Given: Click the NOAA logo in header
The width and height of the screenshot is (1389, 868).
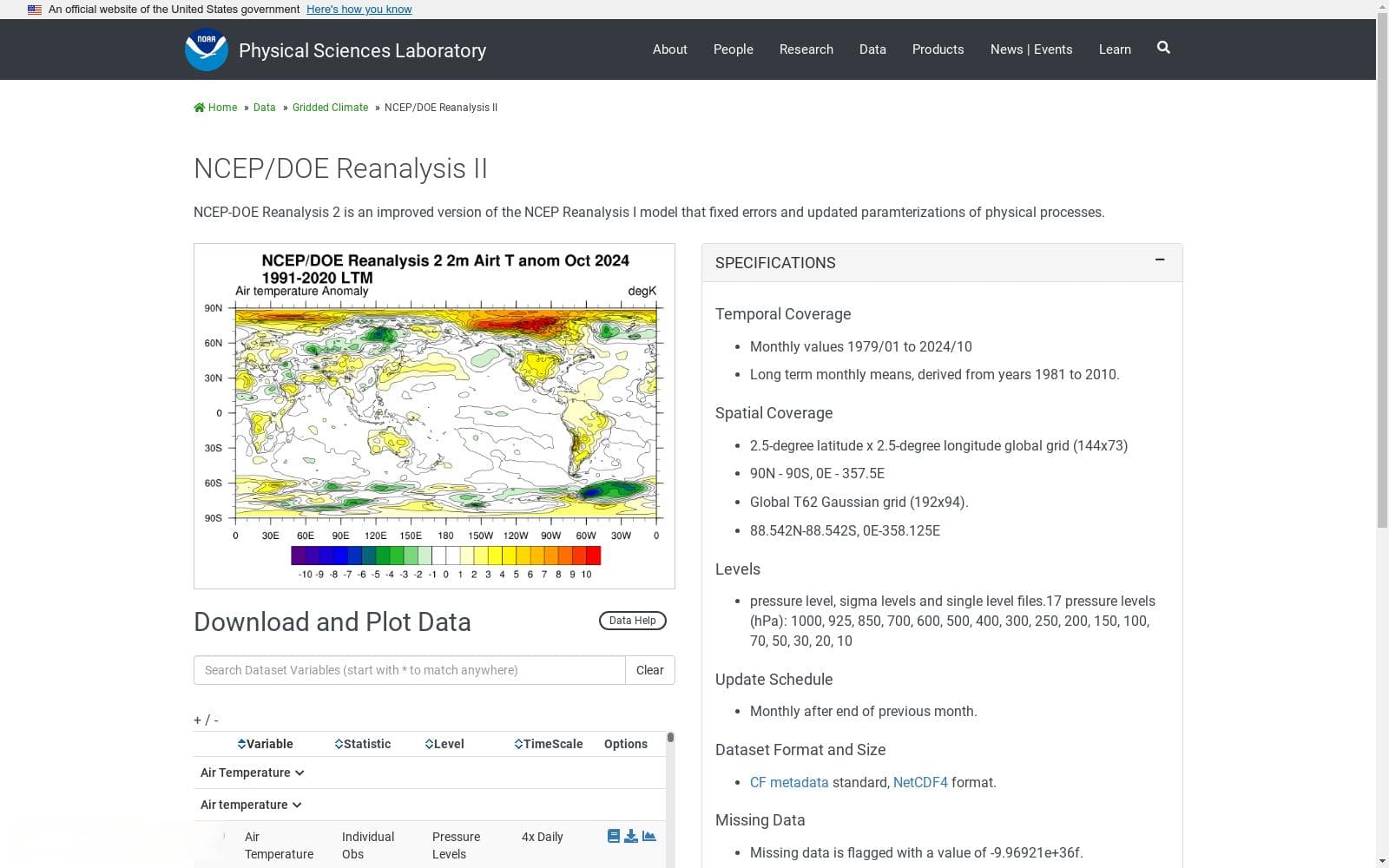Looking at the screenshot, I should click(x=207, y=49).
